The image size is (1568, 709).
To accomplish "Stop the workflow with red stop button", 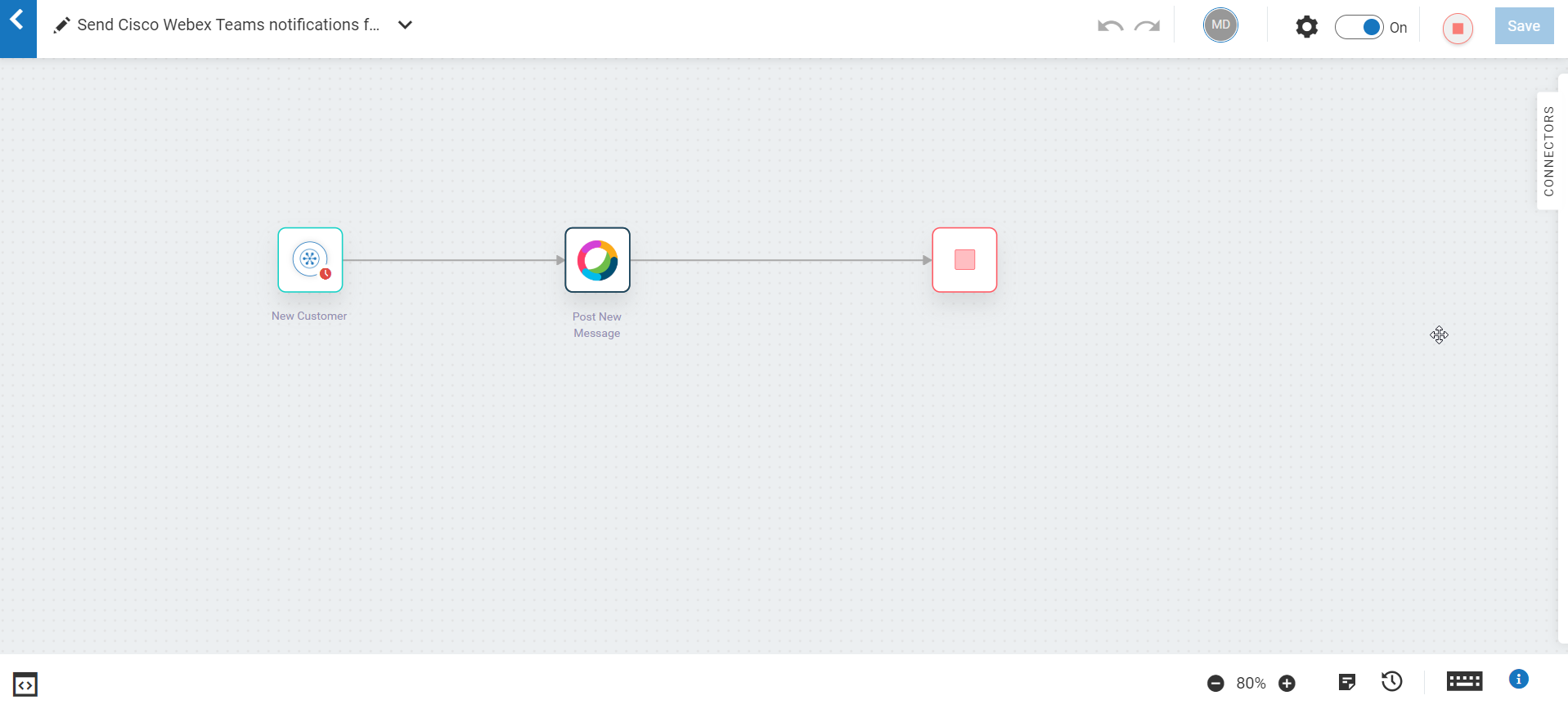I will tap(1458, 29).
